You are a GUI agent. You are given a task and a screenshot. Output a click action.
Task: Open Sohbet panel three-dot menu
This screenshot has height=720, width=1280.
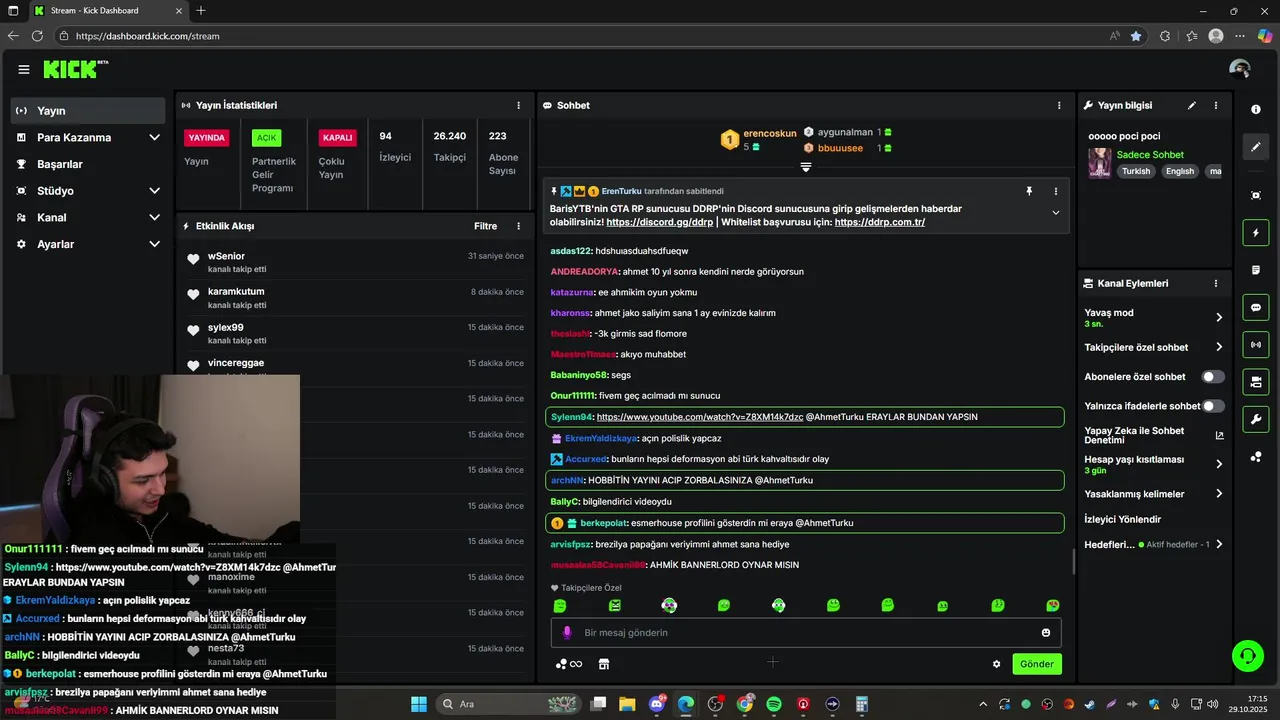(1059, 105)
